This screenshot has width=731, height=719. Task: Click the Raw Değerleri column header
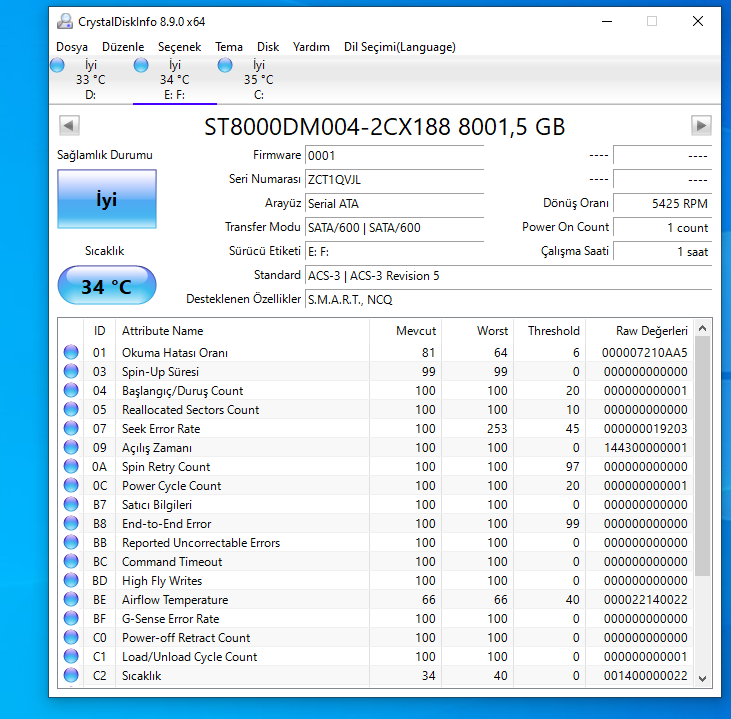tap(639, 331)
